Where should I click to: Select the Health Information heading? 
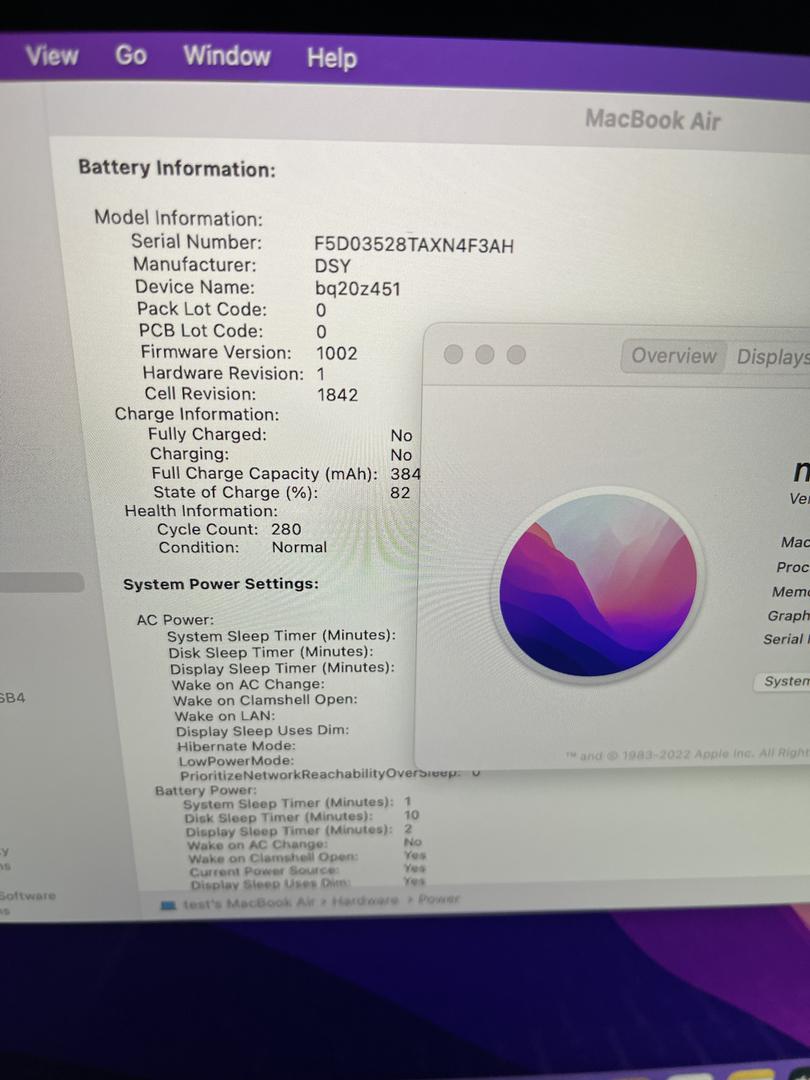(x=201, y=511)
